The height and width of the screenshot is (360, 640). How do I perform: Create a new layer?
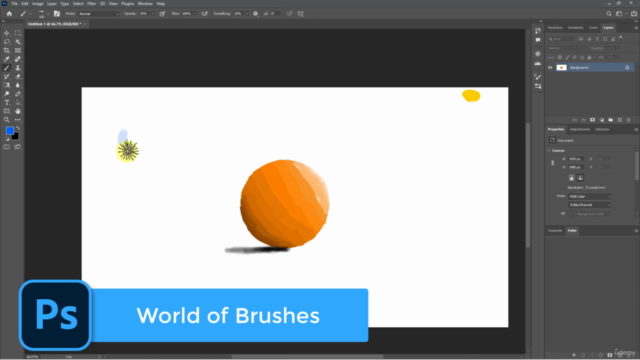point(620,120)
